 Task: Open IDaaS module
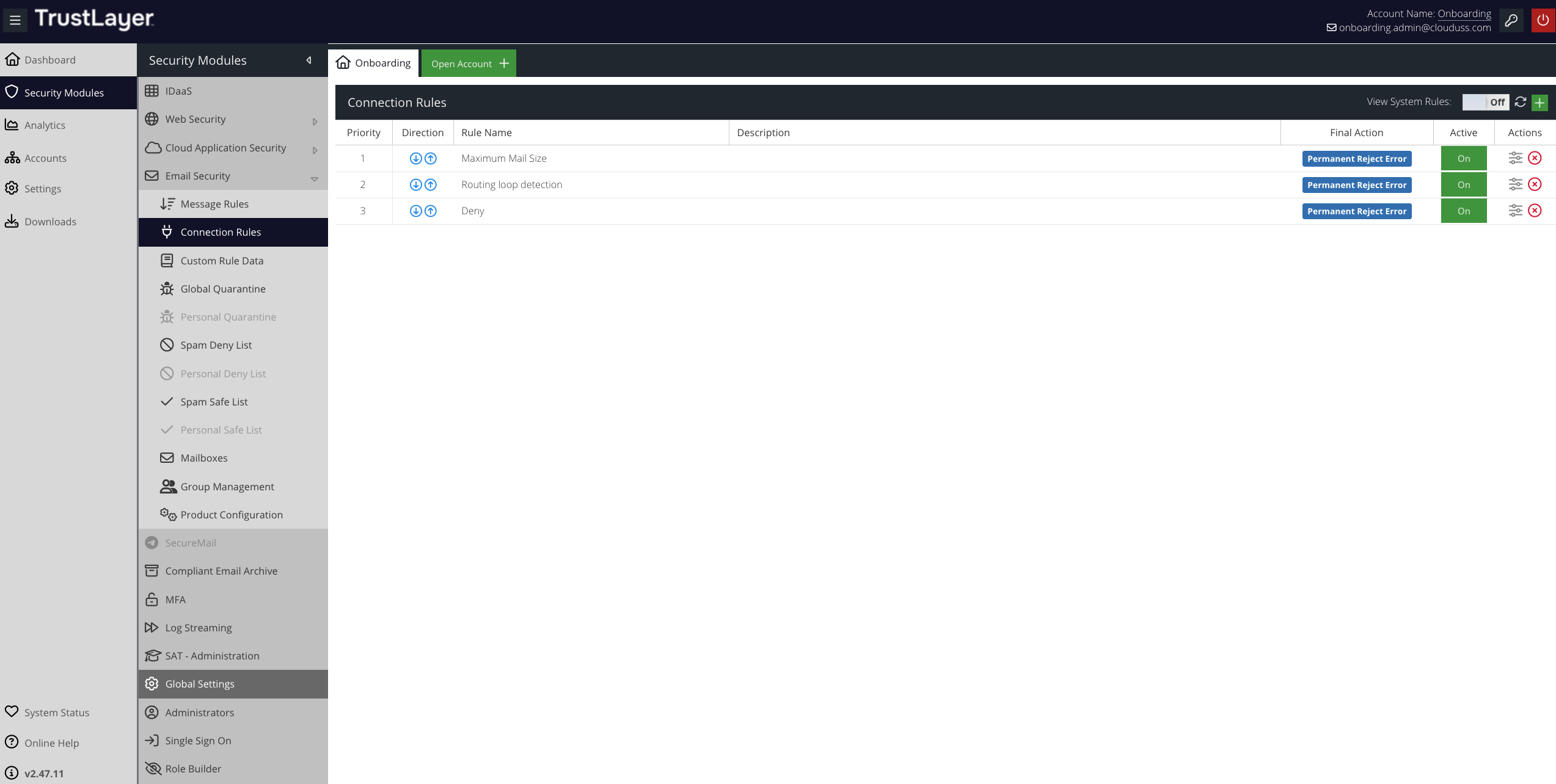click(x=233, y=91)
